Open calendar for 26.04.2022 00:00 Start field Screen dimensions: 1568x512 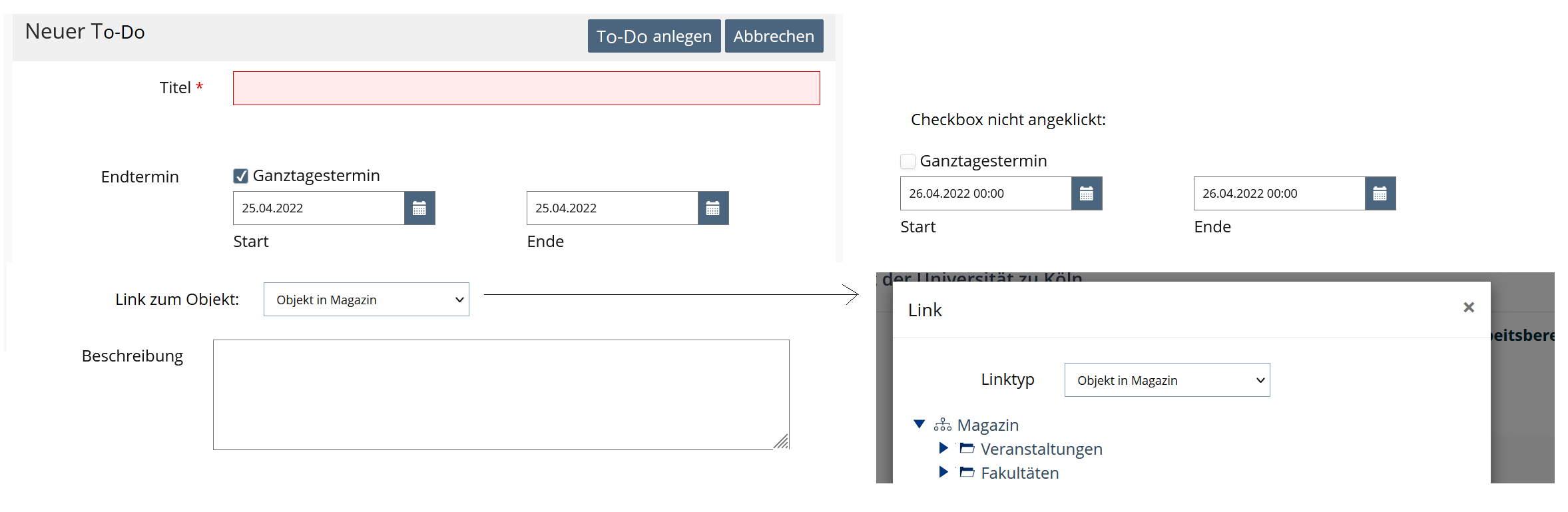tap(1087, 194)
